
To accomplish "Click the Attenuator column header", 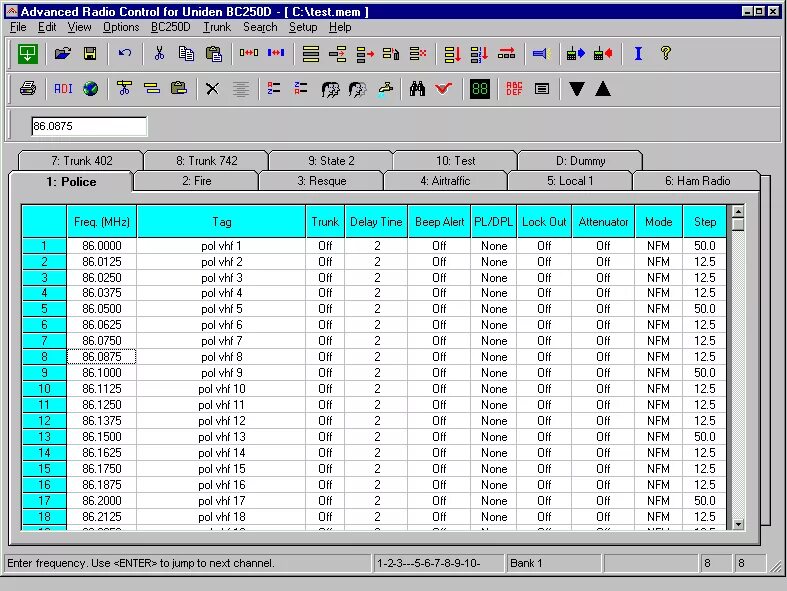I will pos(603,221).
